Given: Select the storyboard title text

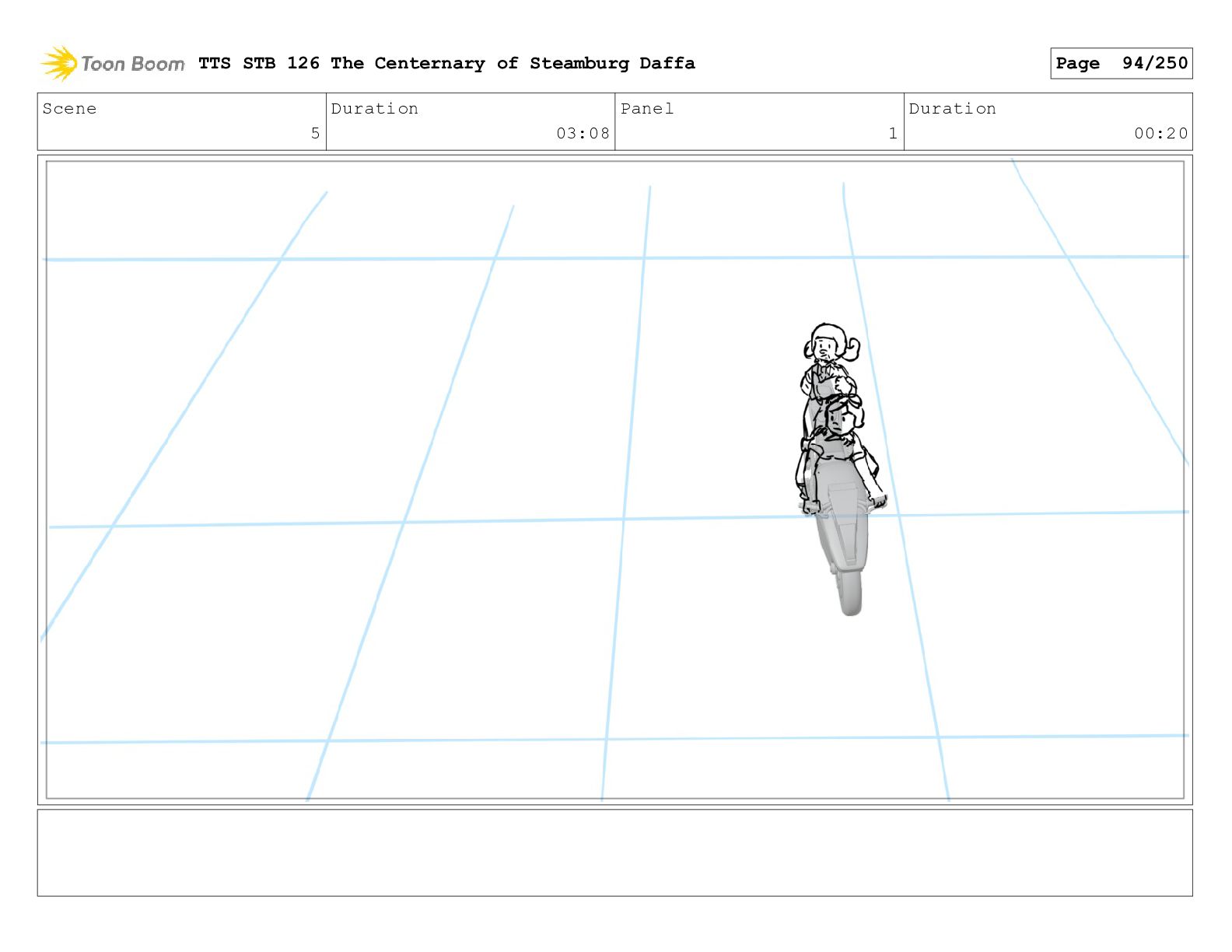Looking at the screenshot, I should tap(446, 63).
